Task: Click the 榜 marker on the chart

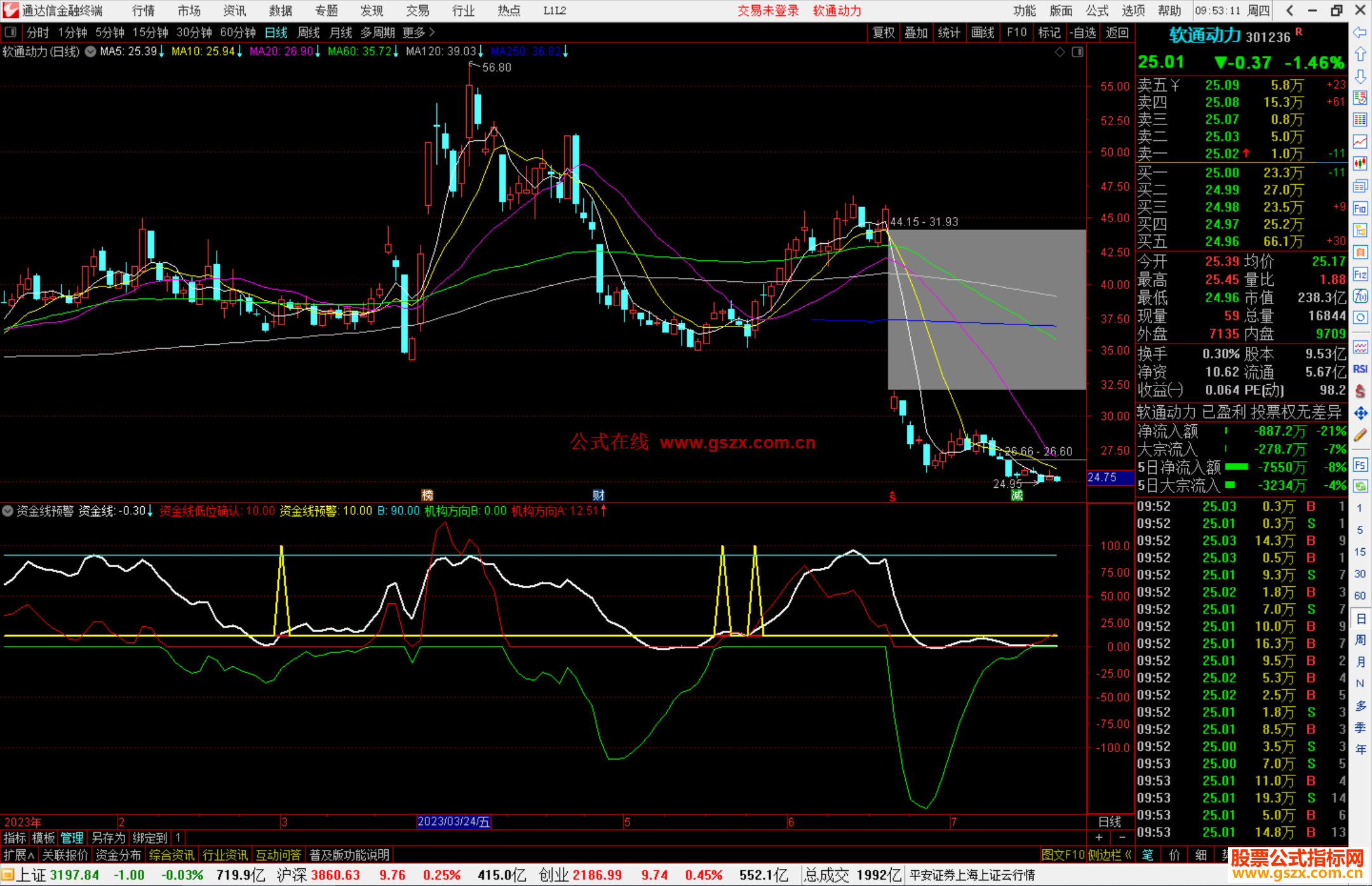Action: tap(427, 495)
